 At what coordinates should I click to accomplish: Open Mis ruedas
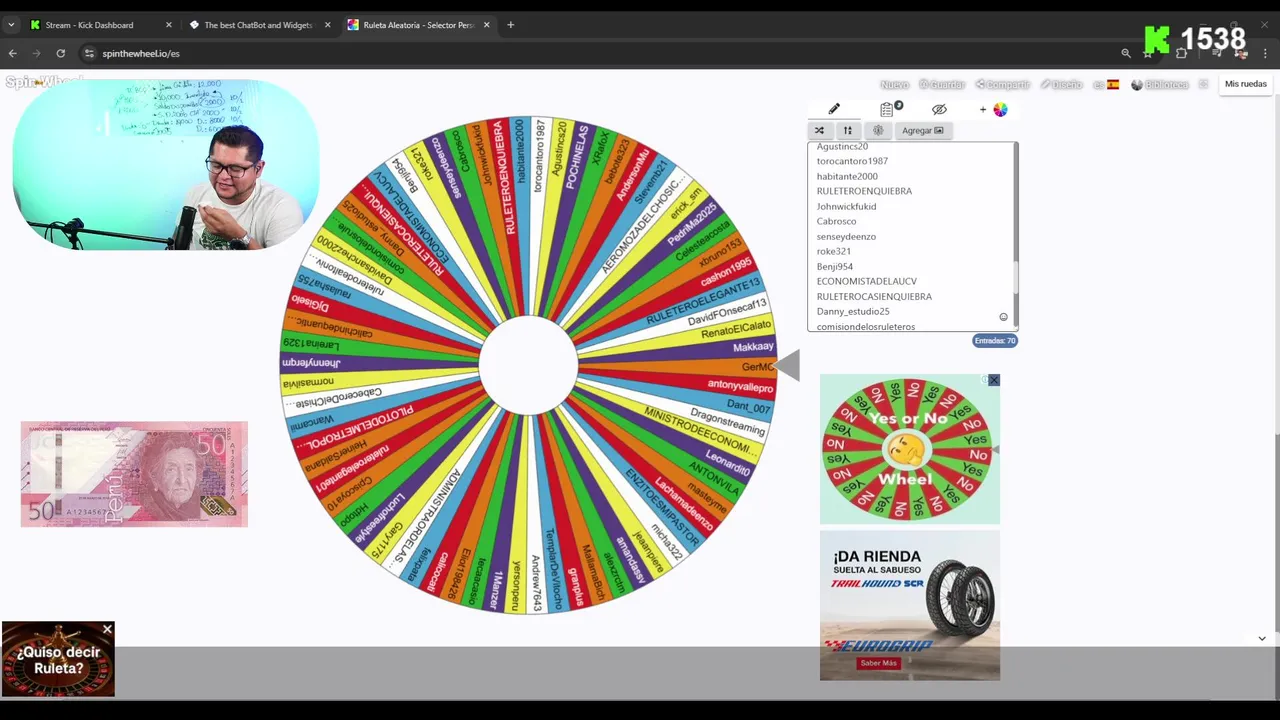1246,84
